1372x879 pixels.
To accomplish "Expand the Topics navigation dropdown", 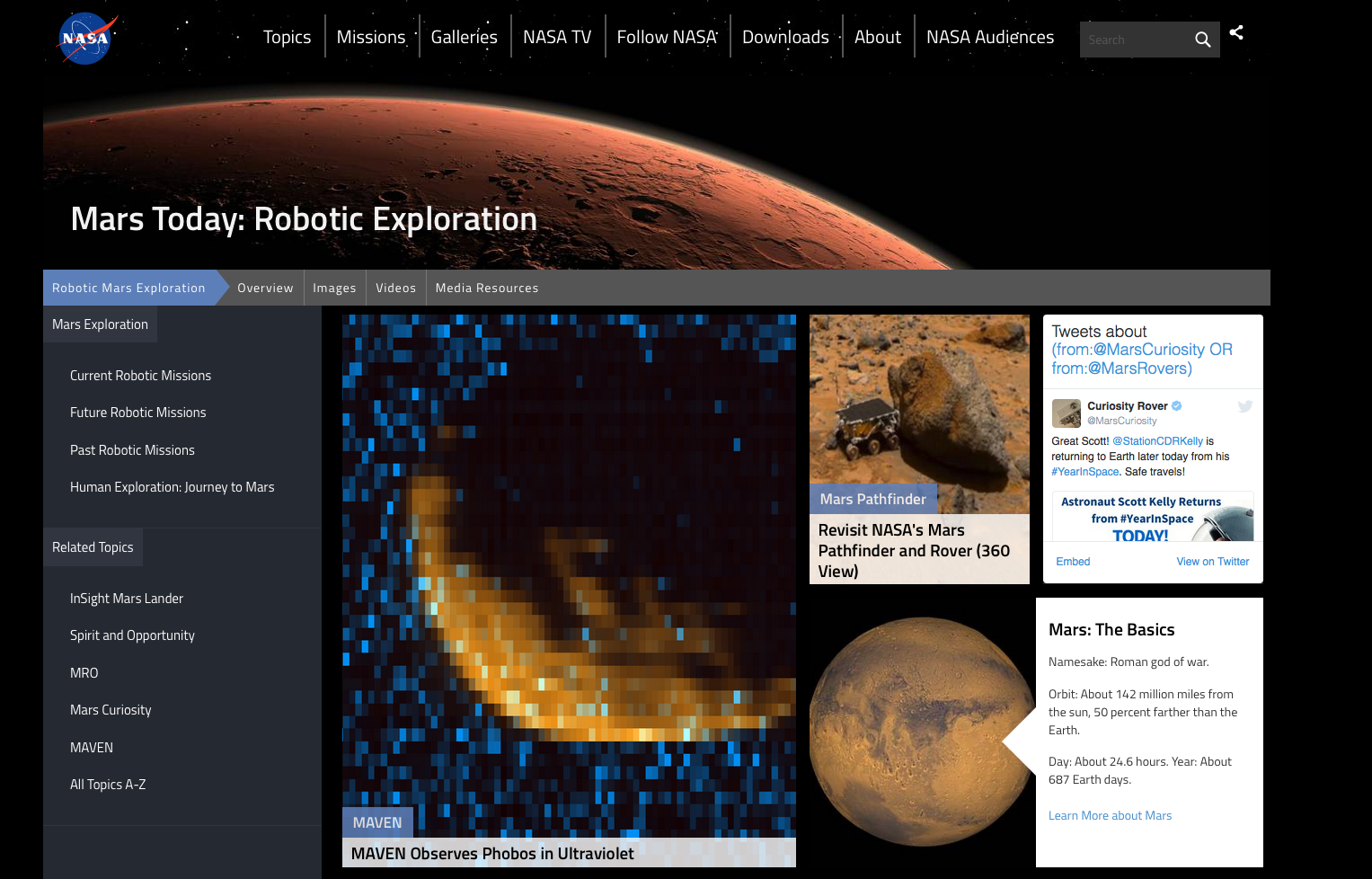I will 287,37.
